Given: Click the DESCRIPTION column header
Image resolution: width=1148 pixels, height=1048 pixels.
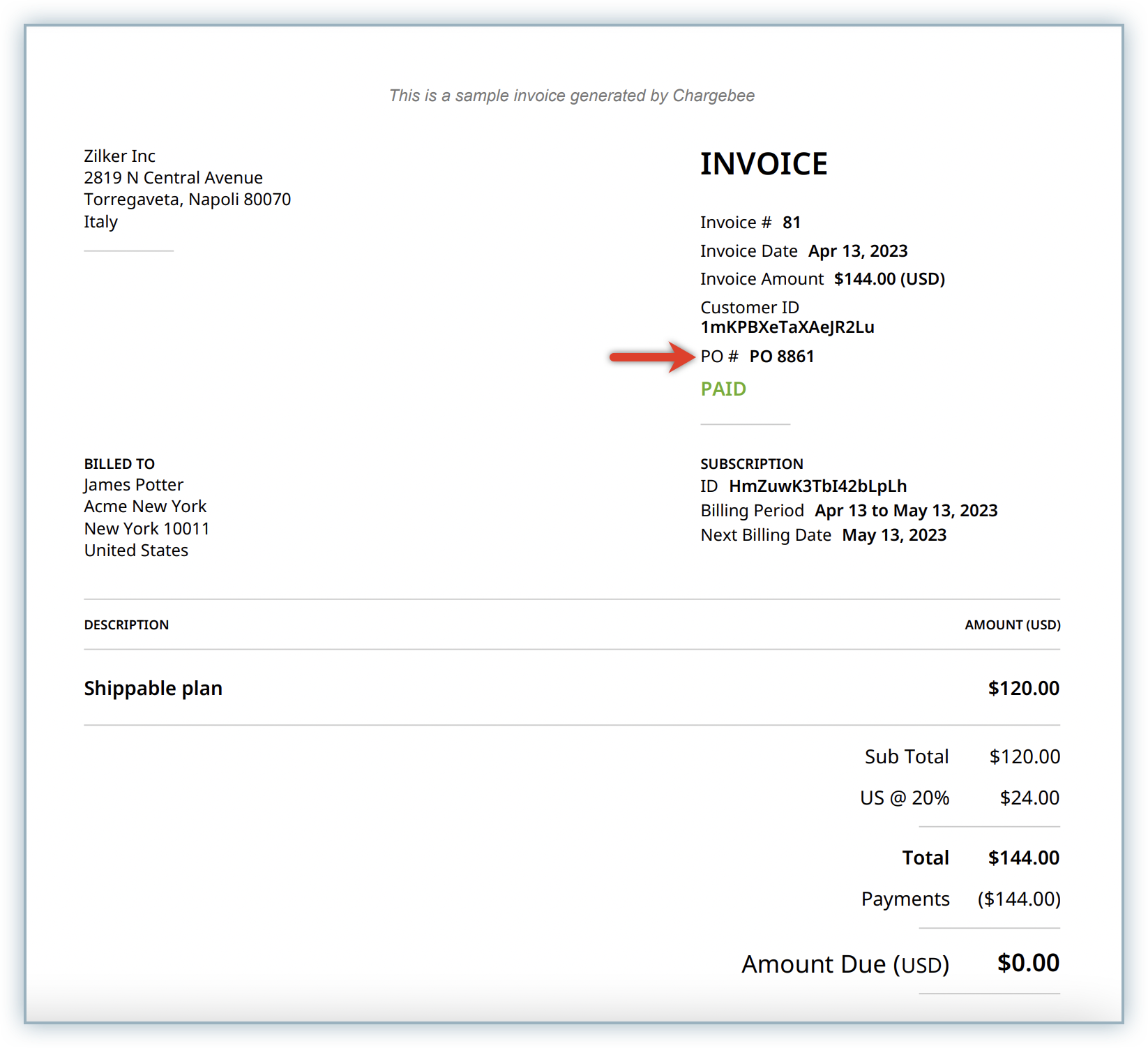Looking at the screenshot, I should pyautogui.click(x=126, y=625).
